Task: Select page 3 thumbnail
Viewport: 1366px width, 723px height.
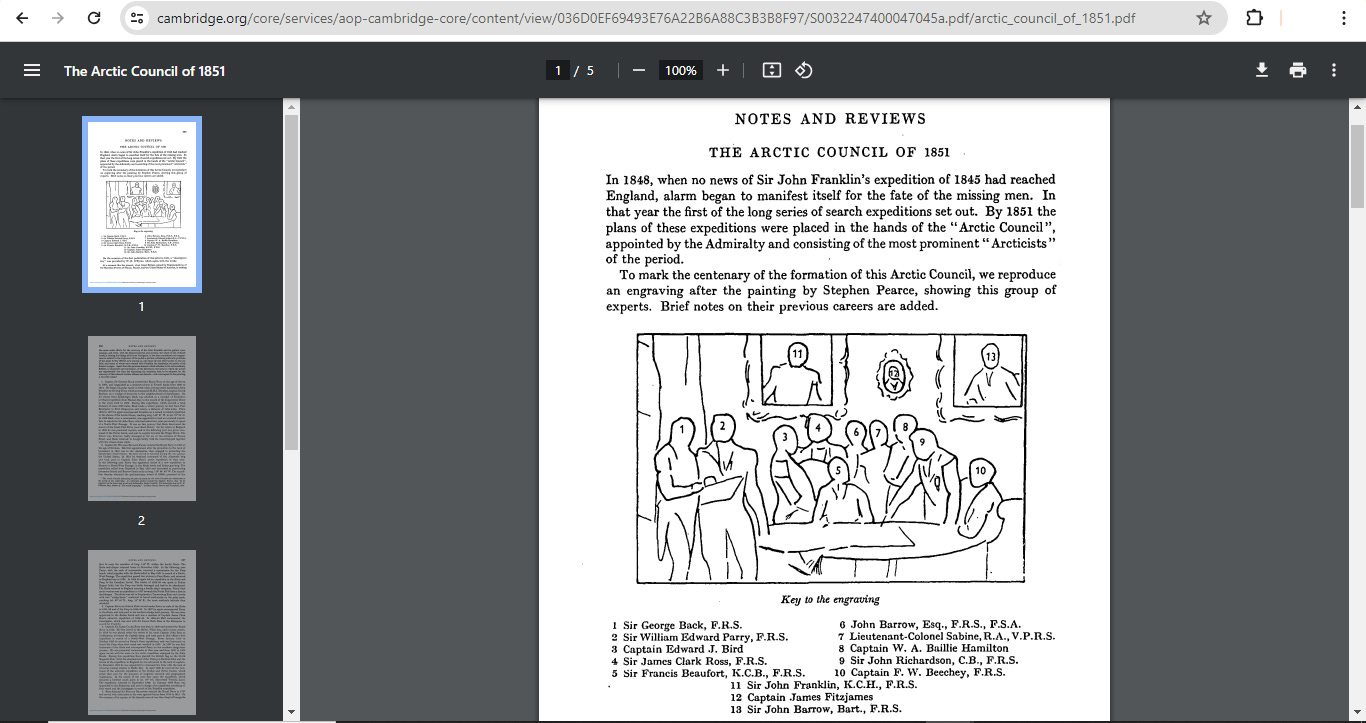Action: coord(142,633)
